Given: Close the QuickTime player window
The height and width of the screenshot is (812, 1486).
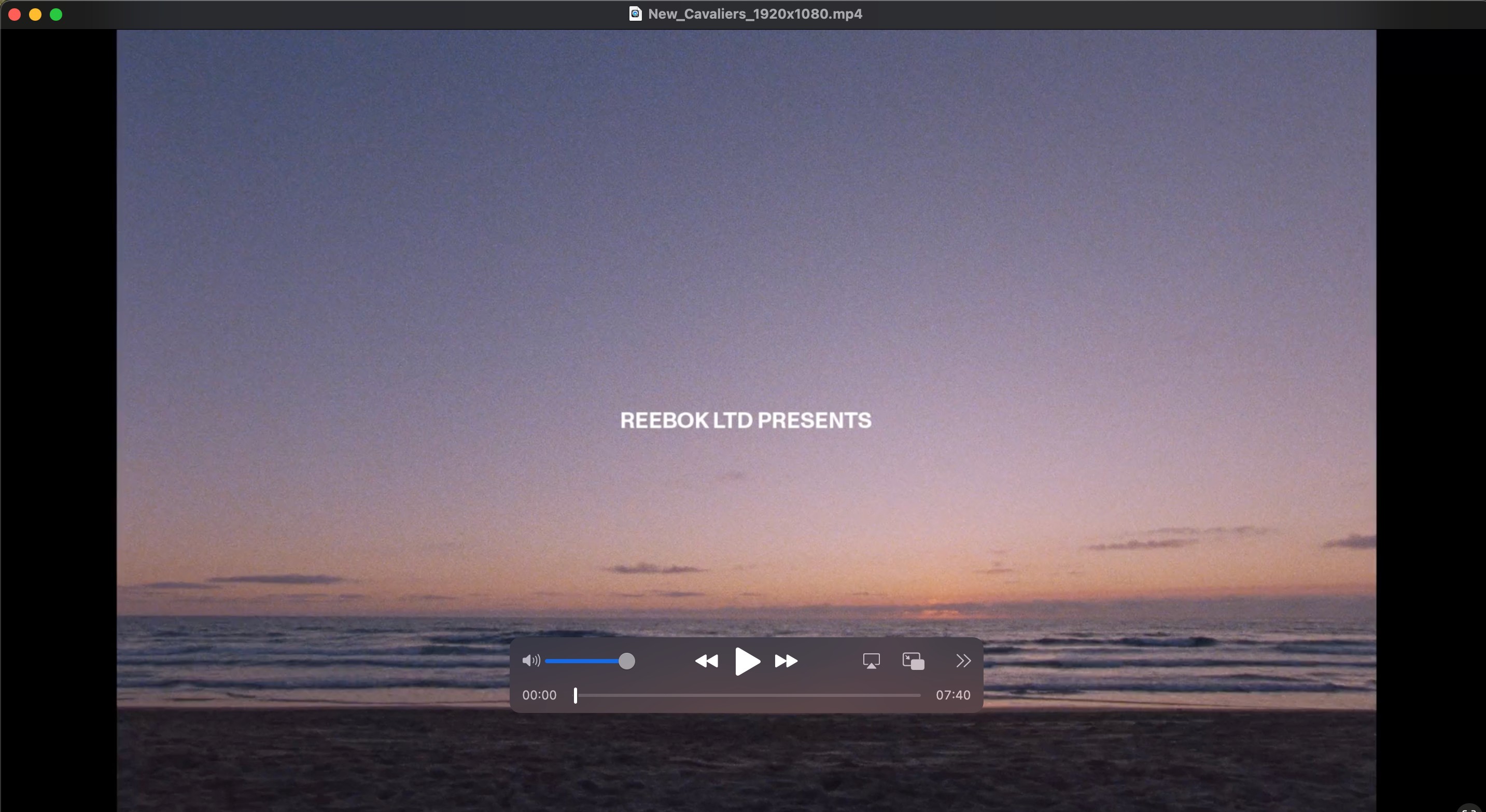Looking at the screenshot, I should point(15,15).
